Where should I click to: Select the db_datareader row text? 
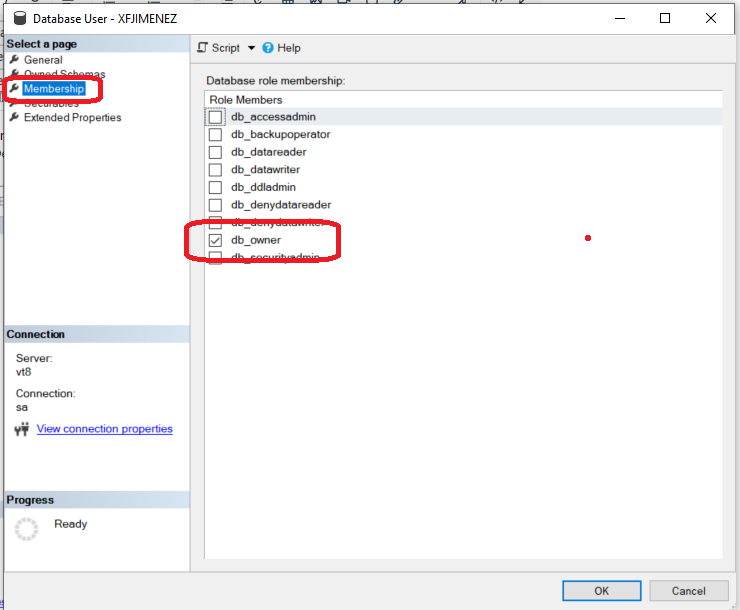click(269, 152)
